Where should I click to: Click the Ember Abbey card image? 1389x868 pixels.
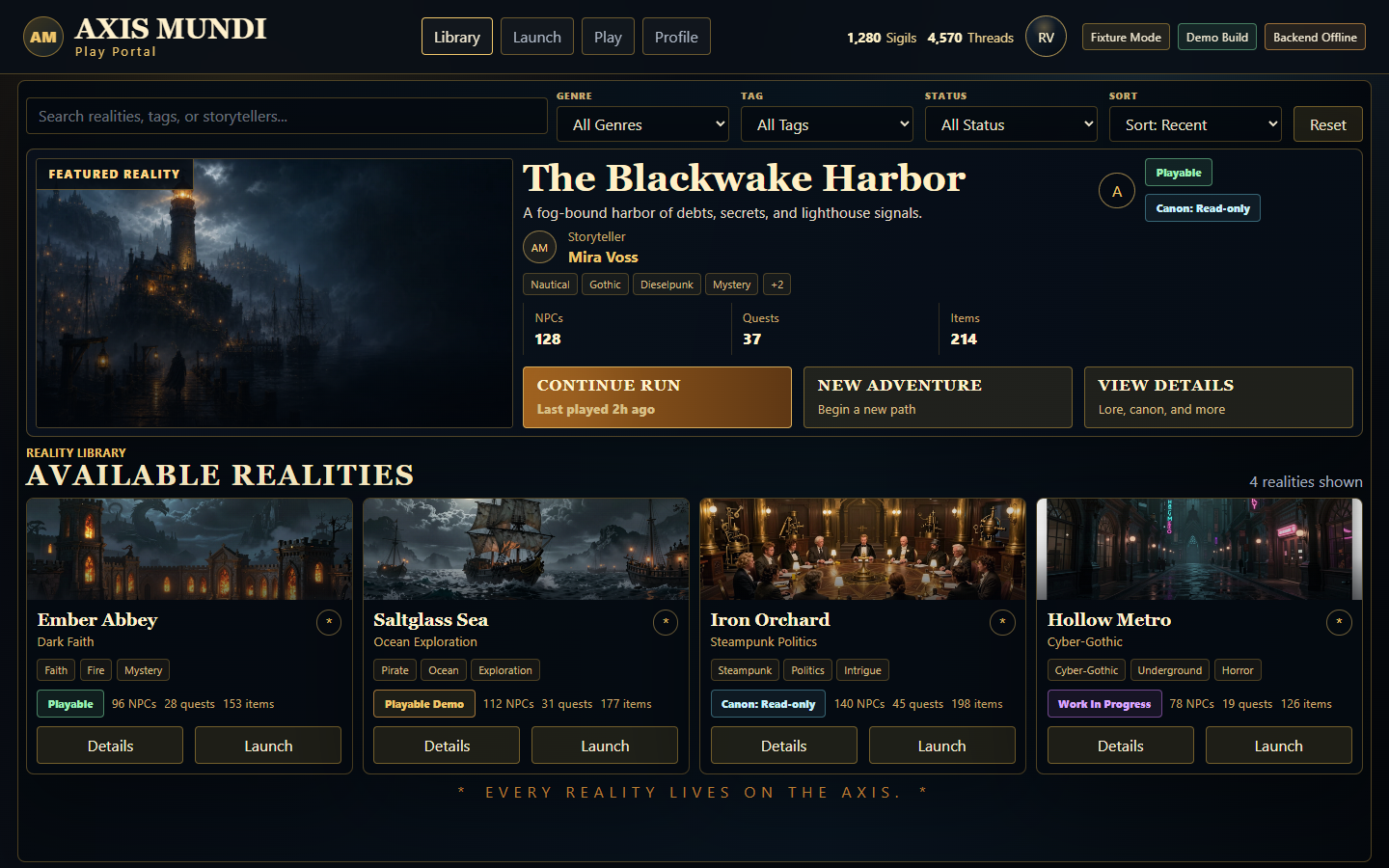click(189, 549)
